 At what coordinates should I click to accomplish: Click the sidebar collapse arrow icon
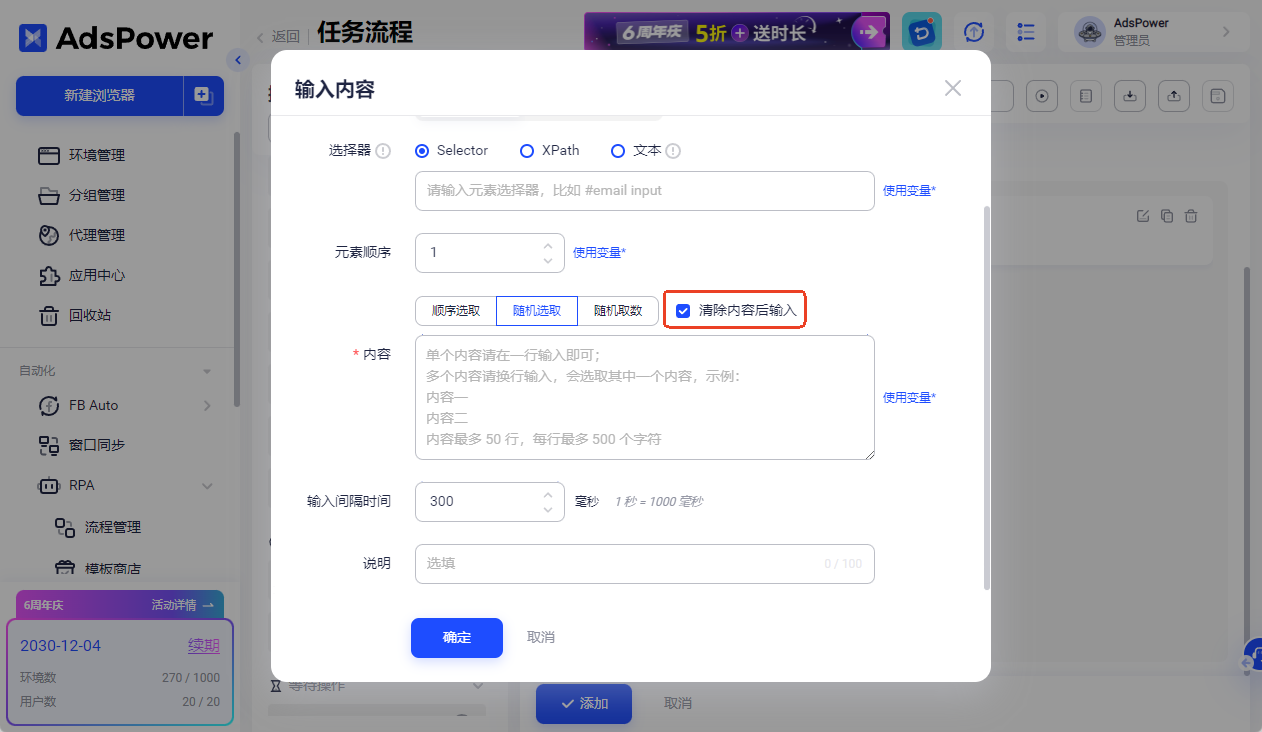tap(237, 61)
